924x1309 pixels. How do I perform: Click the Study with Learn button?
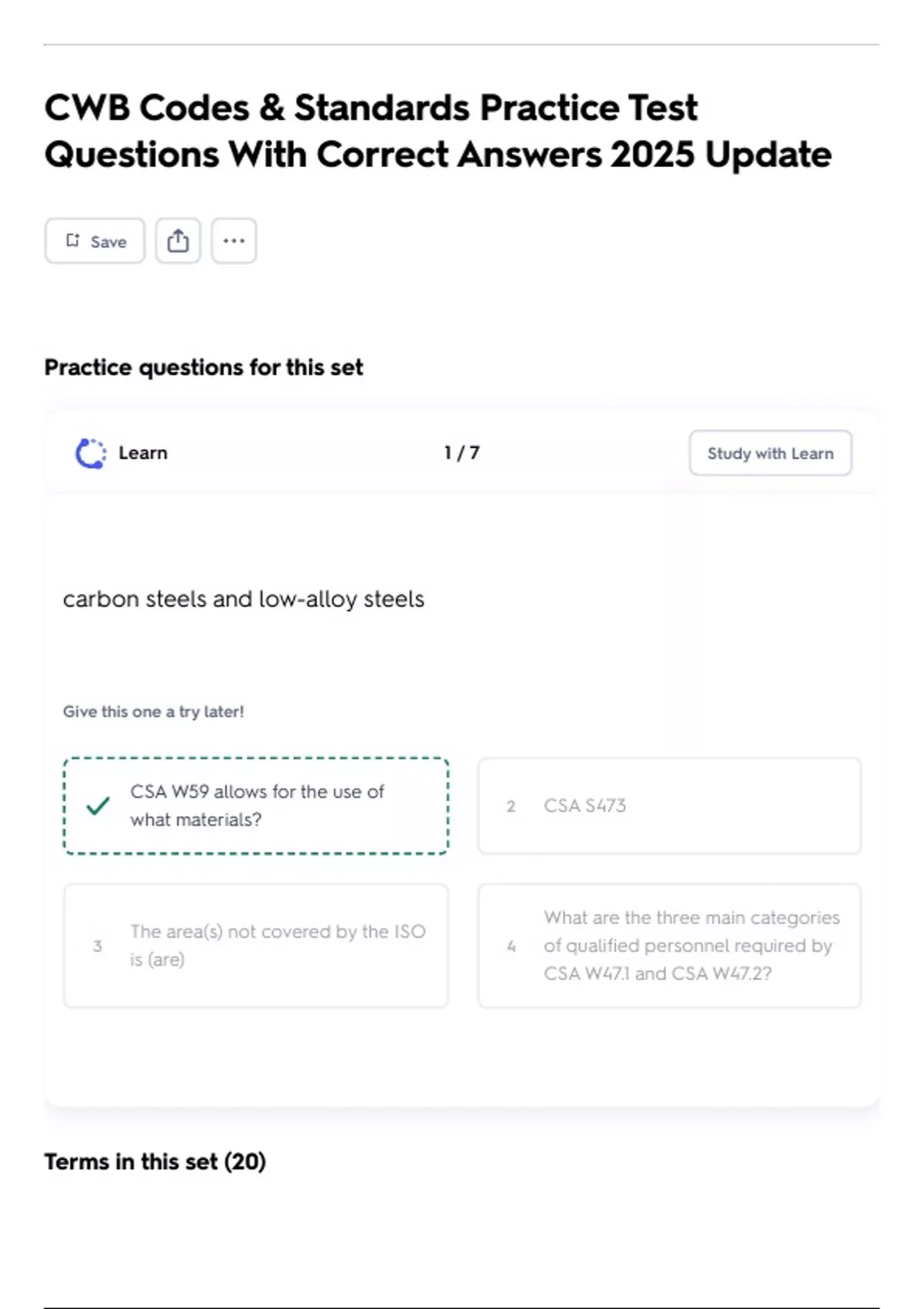click(770, 454)
